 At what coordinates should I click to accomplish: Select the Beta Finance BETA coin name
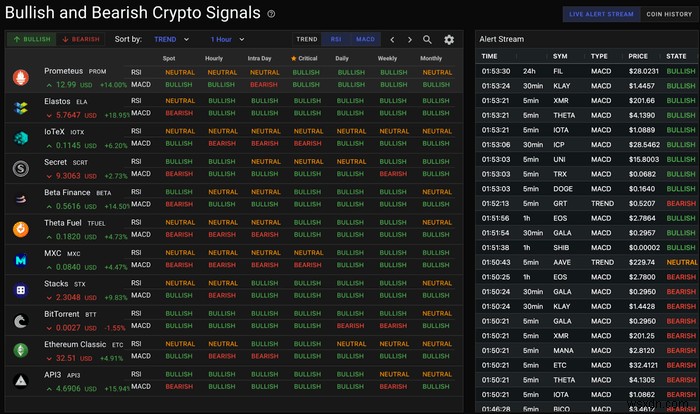(78, 192)
